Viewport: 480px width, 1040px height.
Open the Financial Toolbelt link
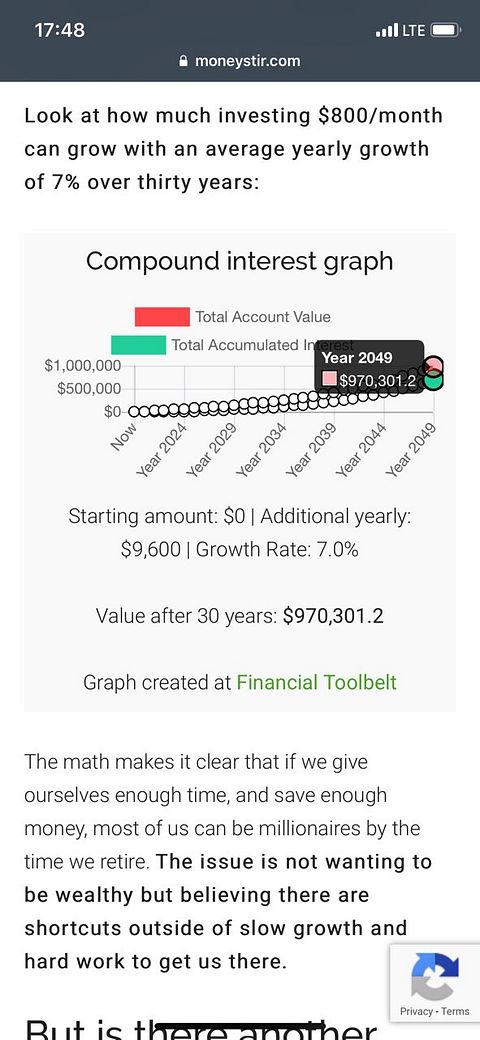click(x=316, y=682)
